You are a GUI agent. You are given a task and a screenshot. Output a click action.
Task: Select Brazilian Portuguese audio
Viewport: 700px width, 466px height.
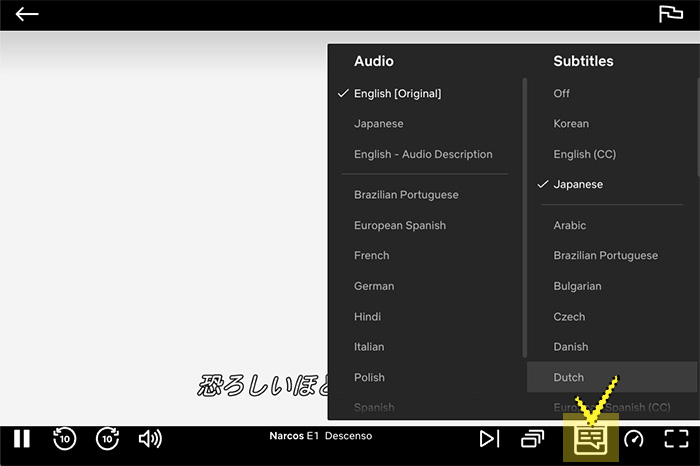click(406, 195)
